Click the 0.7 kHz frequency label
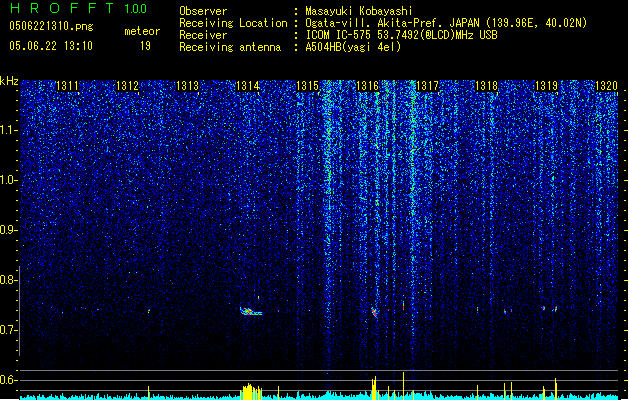This screenshot has height=400, width=629. click(x=8, y=330)
